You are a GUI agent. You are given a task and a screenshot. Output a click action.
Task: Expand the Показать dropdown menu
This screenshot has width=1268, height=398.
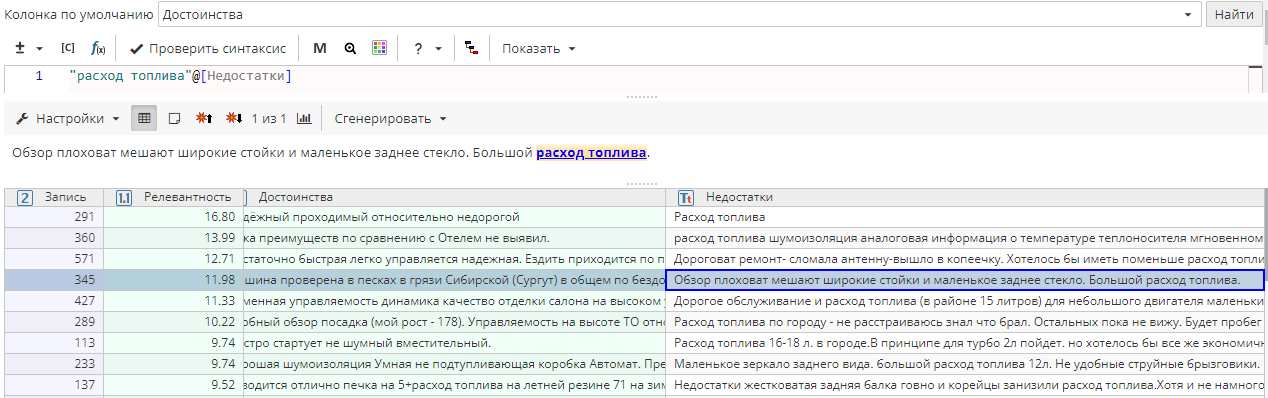538,48
